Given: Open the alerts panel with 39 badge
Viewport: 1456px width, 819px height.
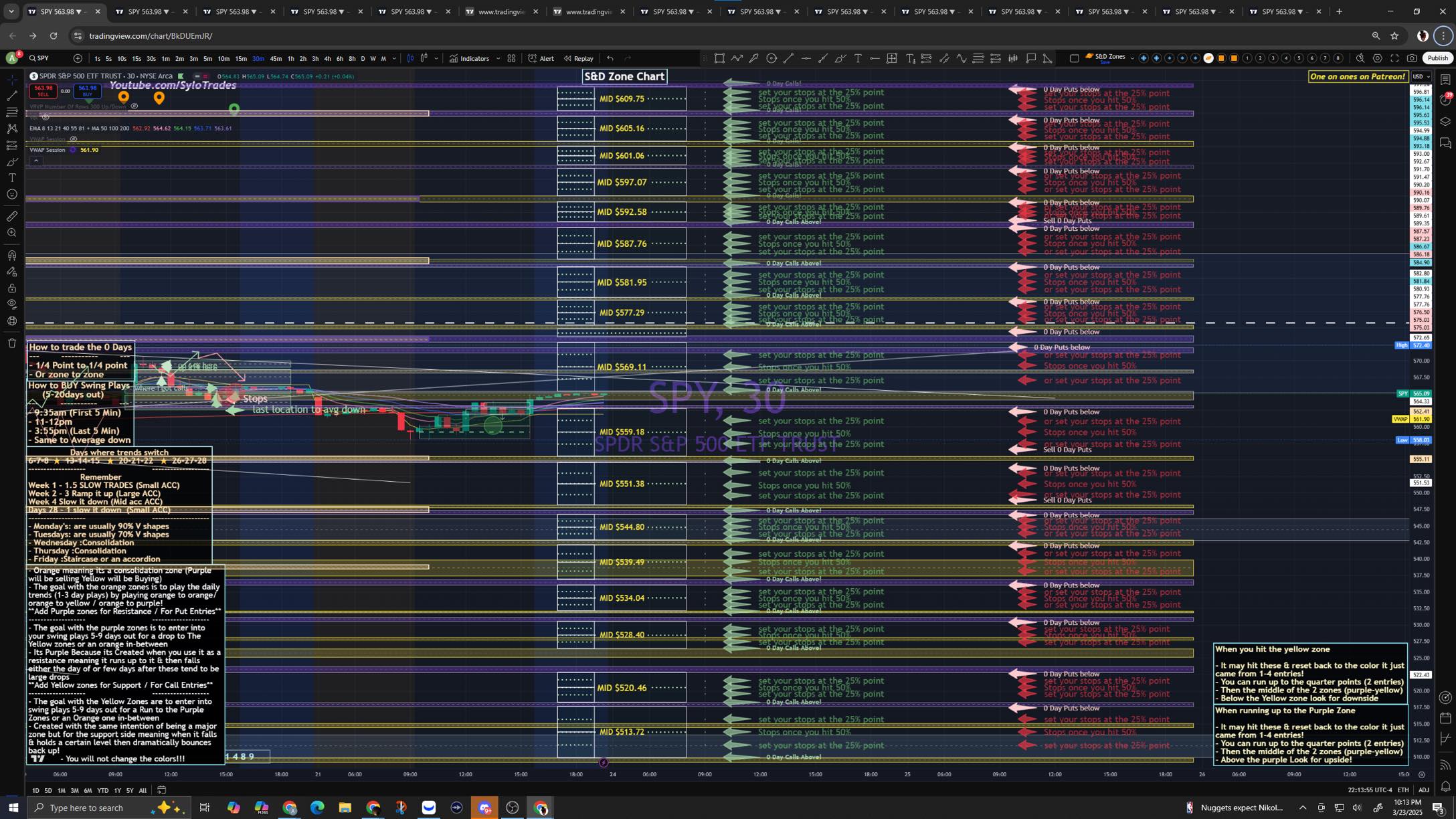Looking at the screenshot, I should (1445, 100).
